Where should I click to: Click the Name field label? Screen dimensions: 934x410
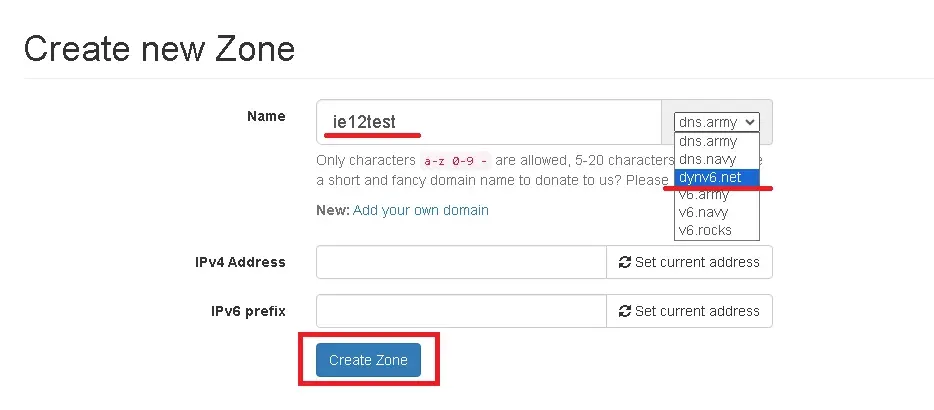pos(266,116)
